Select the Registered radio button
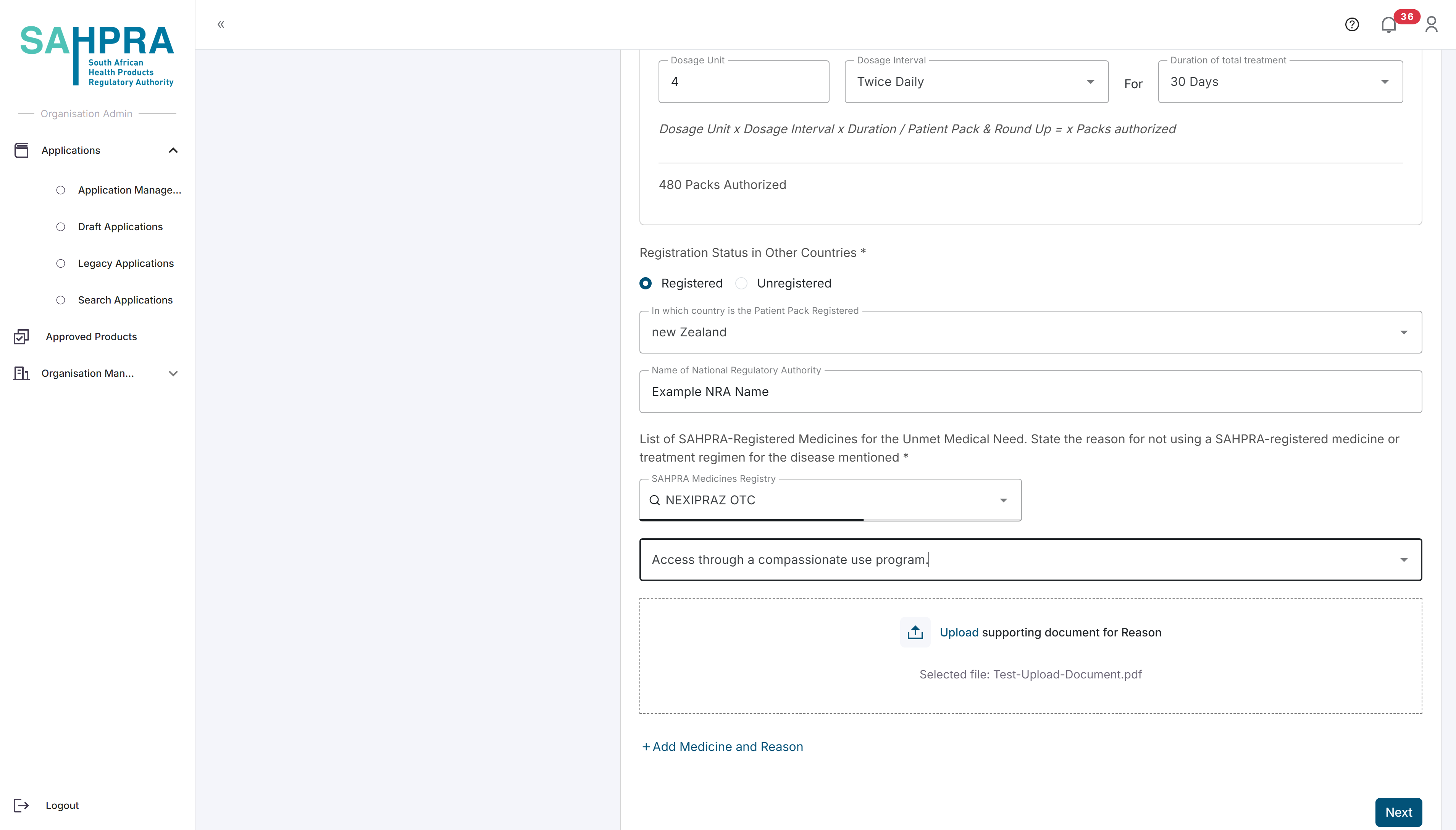The image size is (1456, 830). 645,283
